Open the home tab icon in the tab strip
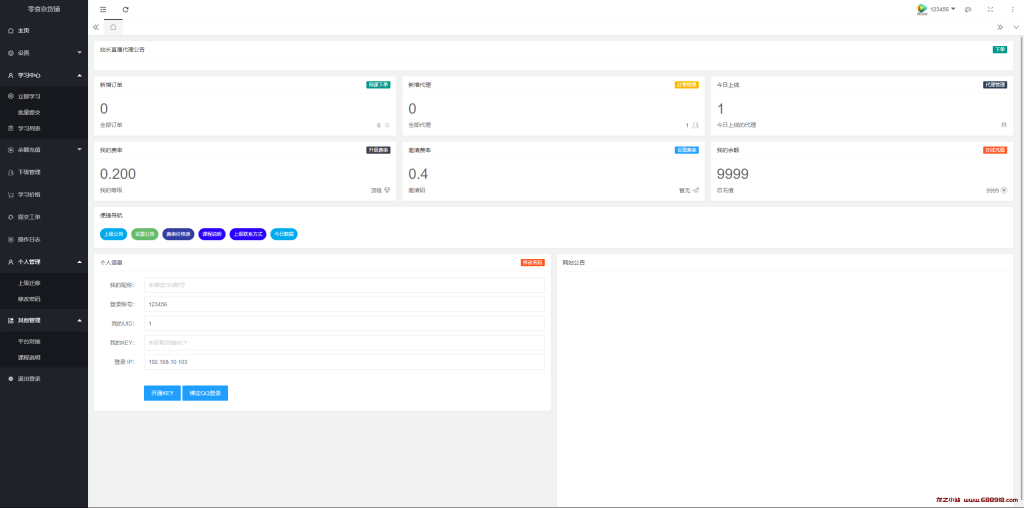Screen dimensions: 1024x508 pyautogui.click(x=113, y=27)
